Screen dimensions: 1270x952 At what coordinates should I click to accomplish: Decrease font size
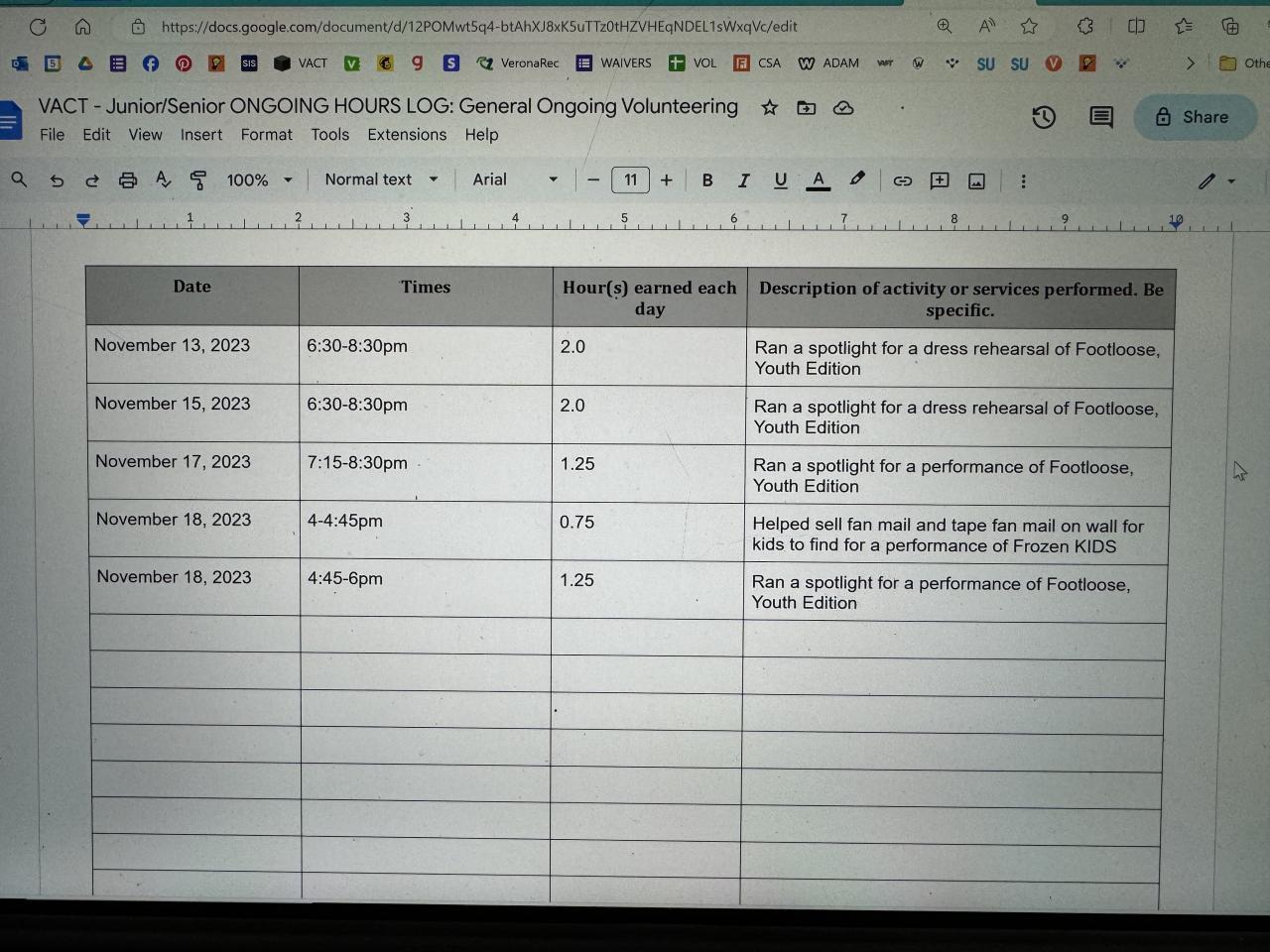[x=593, y=180]
